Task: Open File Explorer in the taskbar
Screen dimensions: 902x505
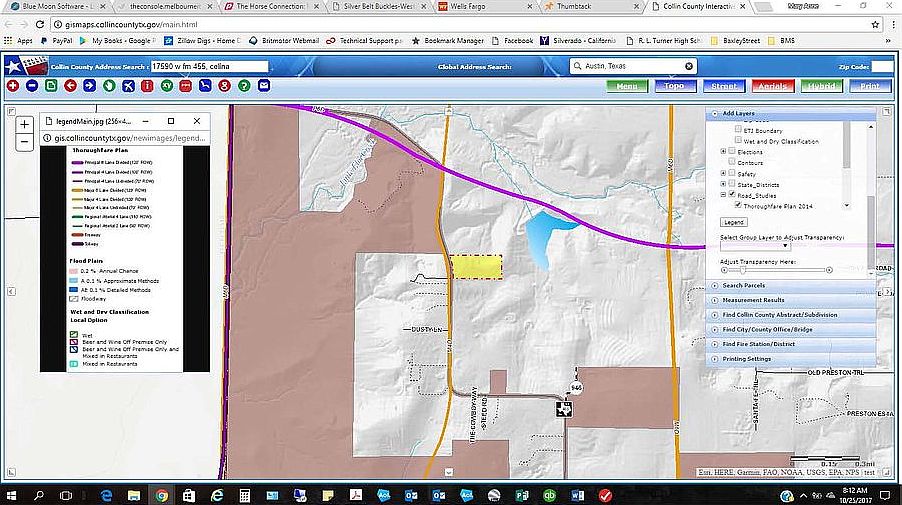Action: click(134, 495)
